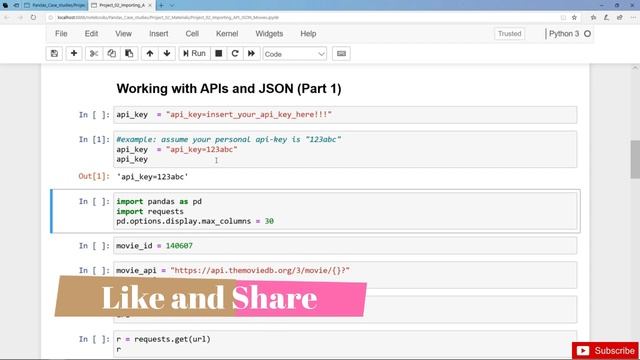Image resolution: width=640 pixels, height=360 pixels.
Task: Refresh the page in the browser
Action: tap(33, 18)
